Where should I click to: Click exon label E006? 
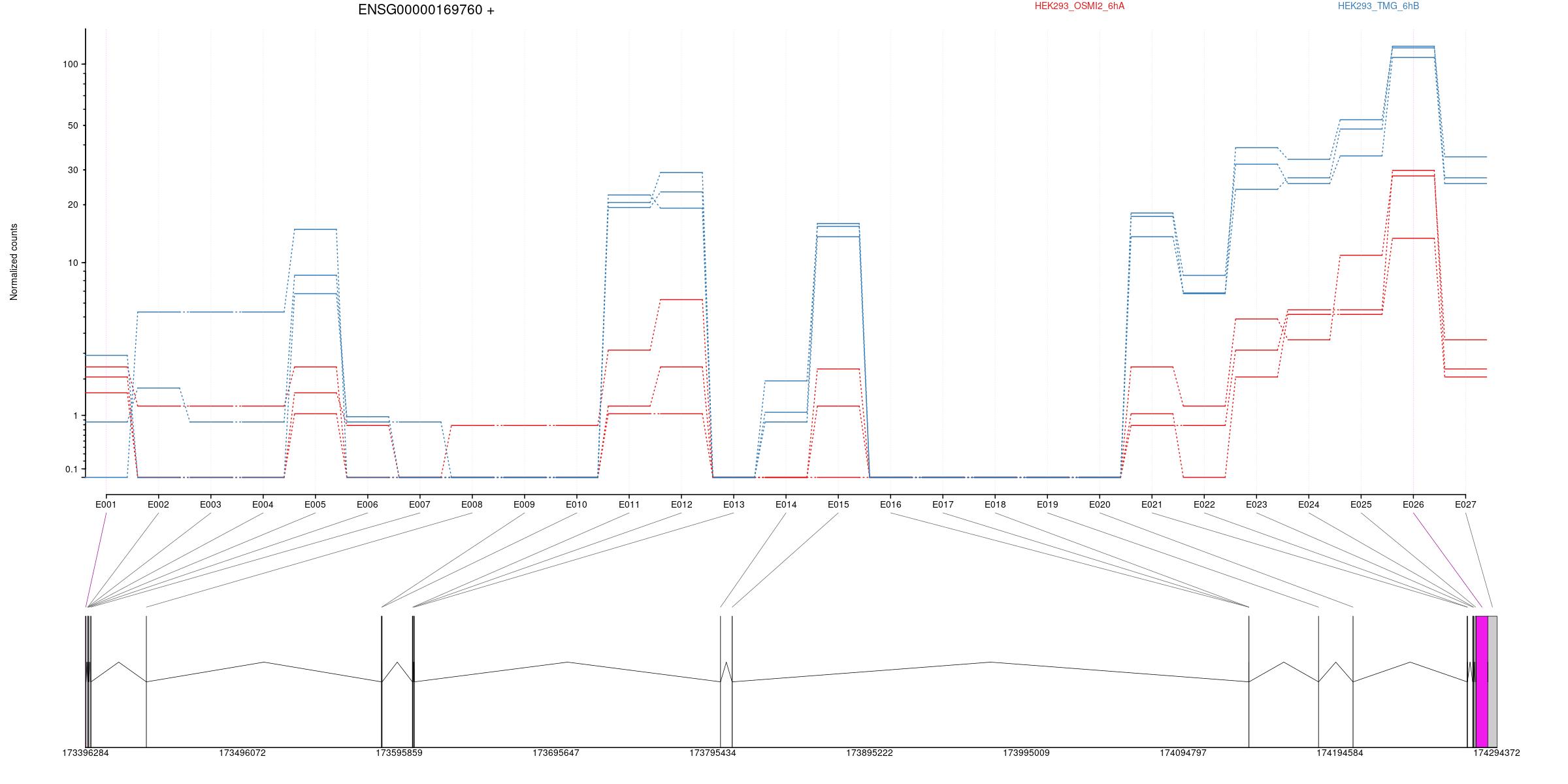367,504
